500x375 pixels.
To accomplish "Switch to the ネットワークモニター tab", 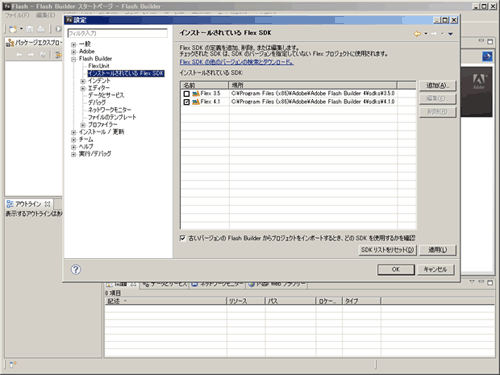I will [218, 284].
